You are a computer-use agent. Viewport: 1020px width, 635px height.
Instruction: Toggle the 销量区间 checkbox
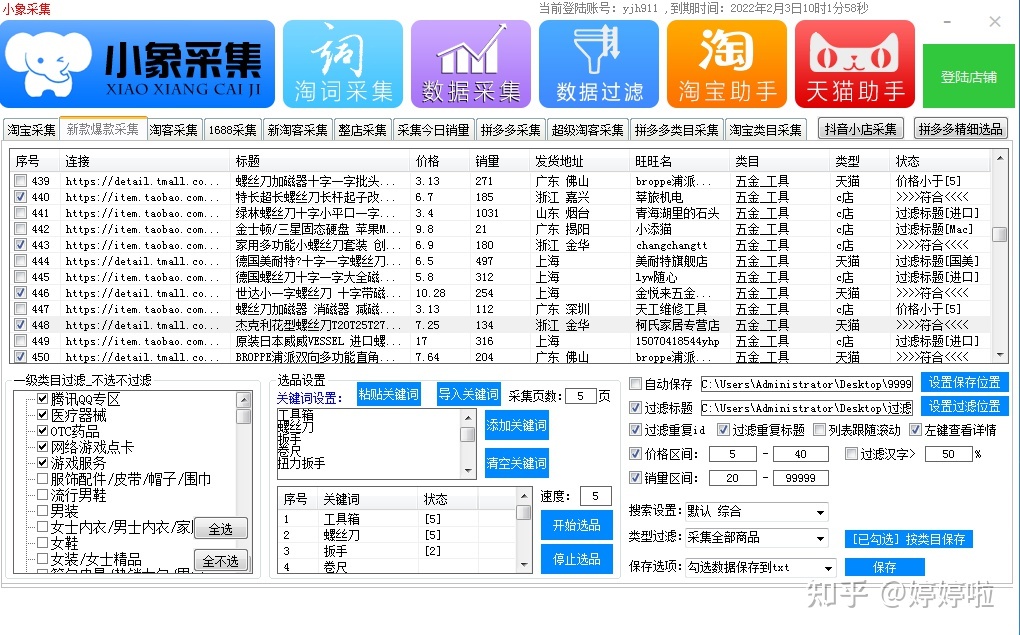click(x=636, y=478)
